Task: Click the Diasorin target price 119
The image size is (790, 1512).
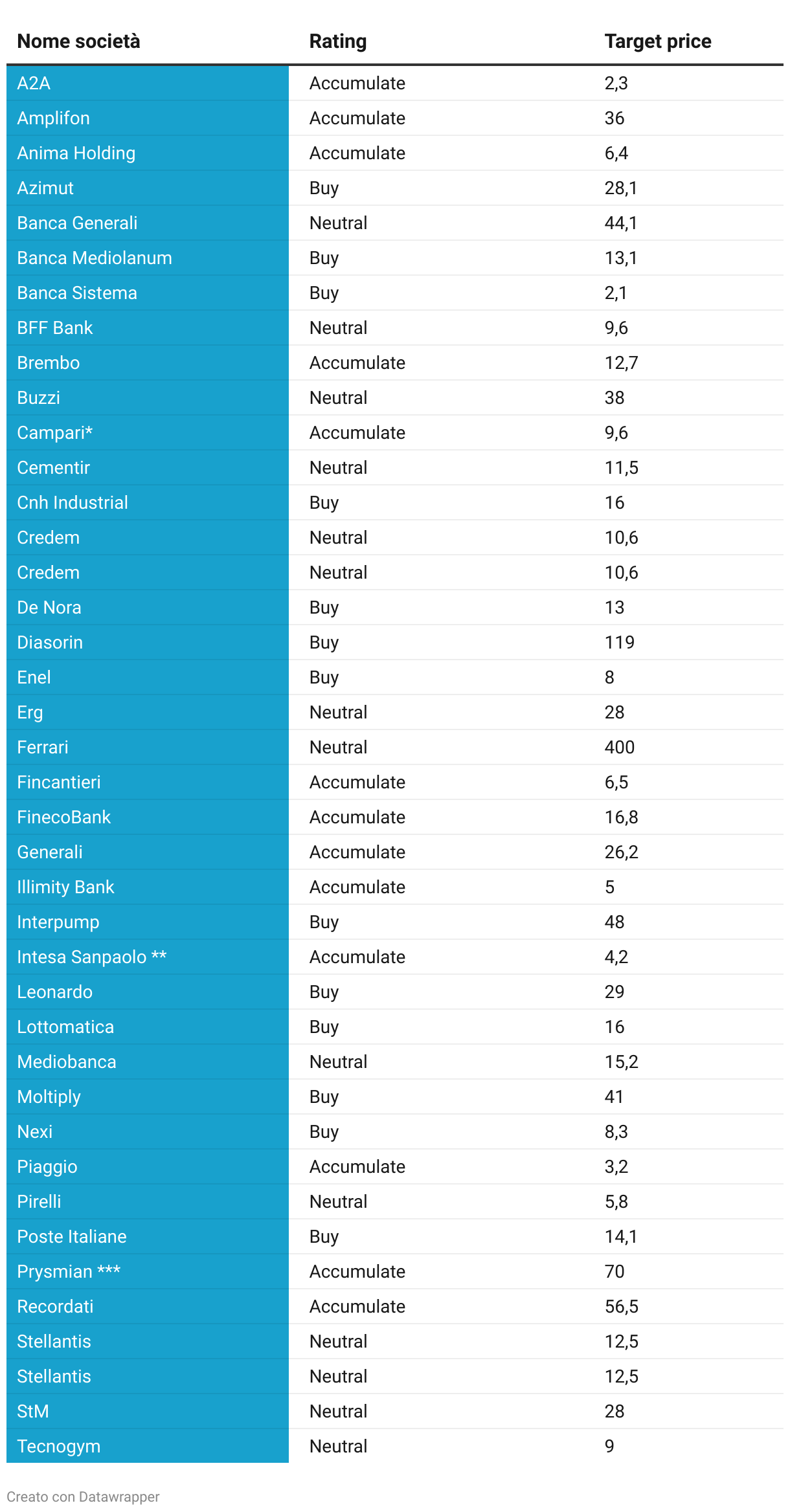Action: pyautogui.click(x=619, y=642)
